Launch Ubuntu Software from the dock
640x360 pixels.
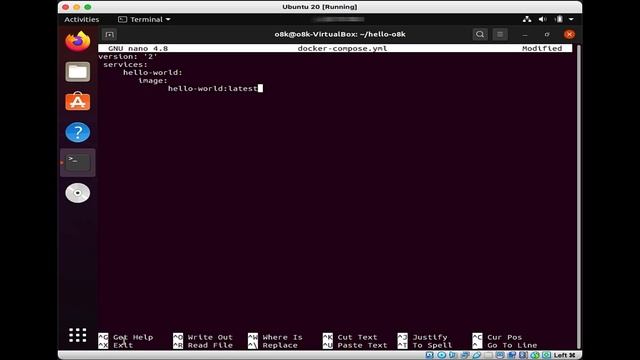click(78, 102)
